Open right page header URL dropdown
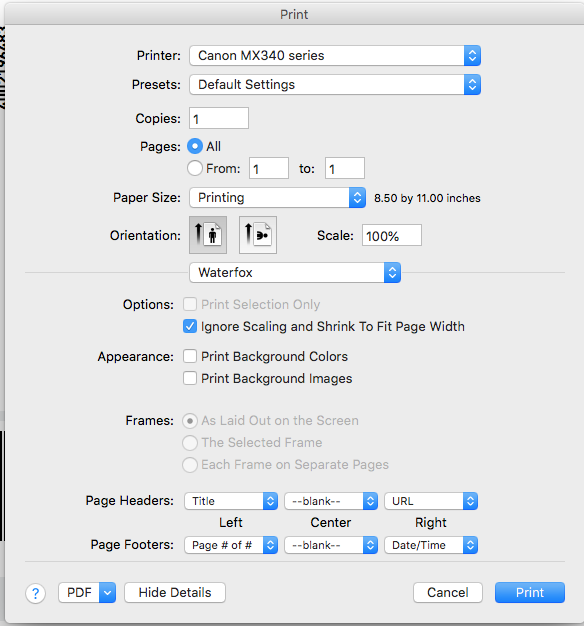Image resolution: width=584 pixels, height=626 pixels. [431, 501]
